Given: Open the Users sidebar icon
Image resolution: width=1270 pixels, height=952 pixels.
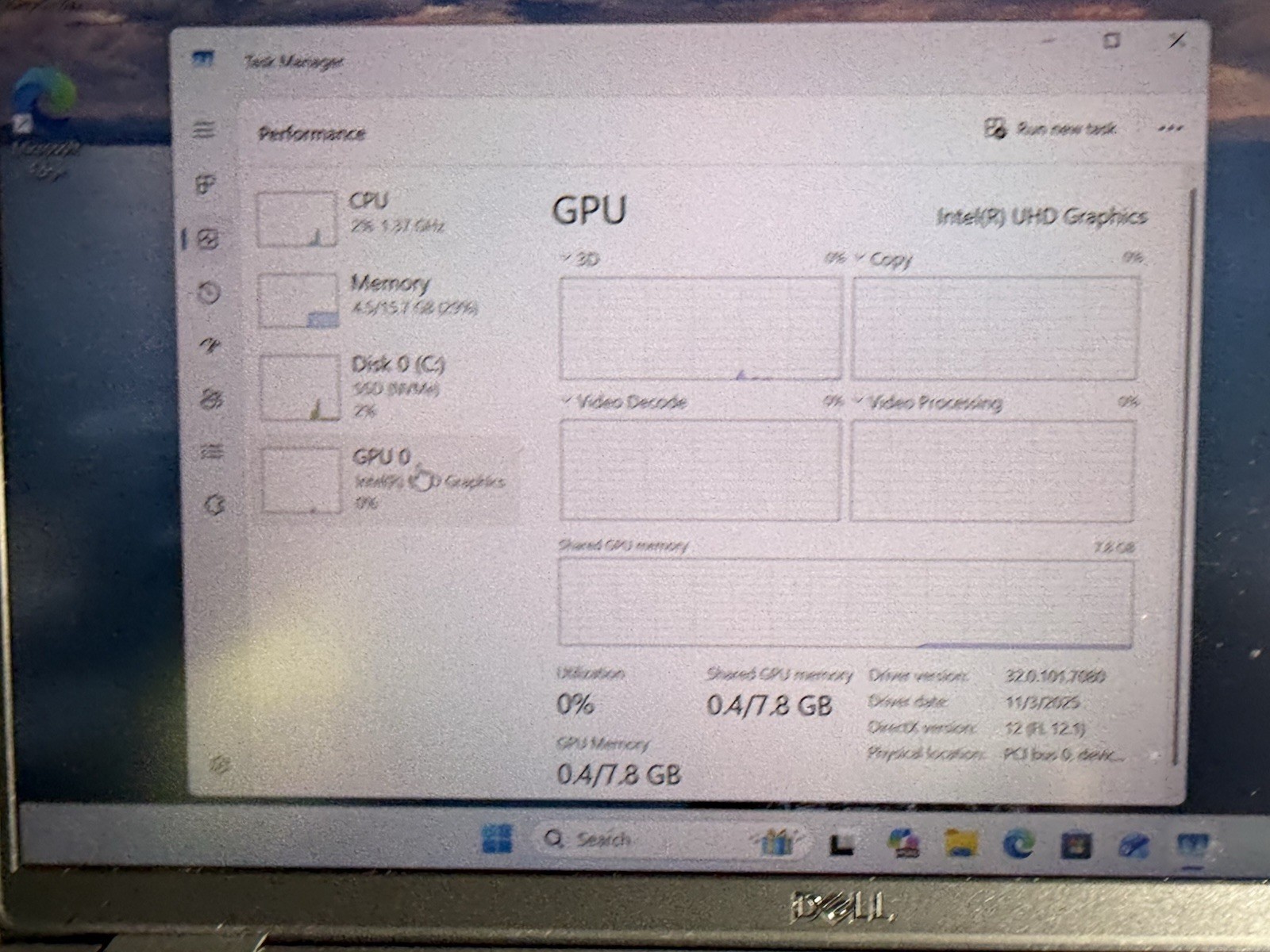Looking at the screenshot, I should pyautogui.click(x=211, y=398).
